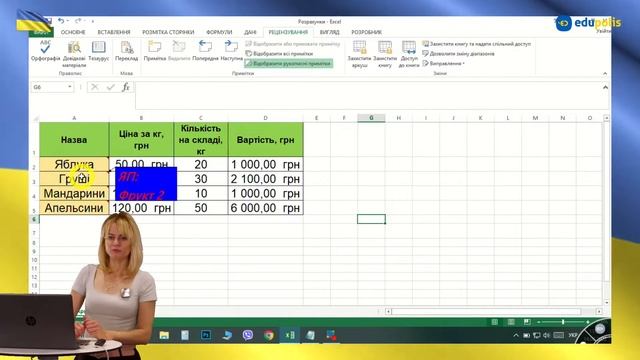Open the ФОРМУЛИ ribbon tab
Viewport: 640px width, 360px height.
219,32
